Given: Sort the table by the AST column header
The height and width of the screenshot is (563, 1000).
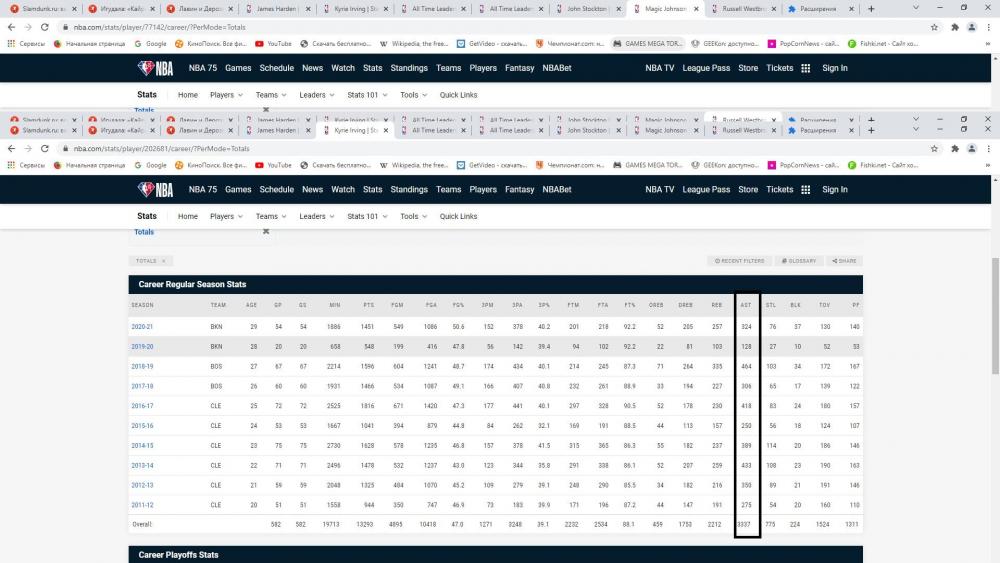Looking at the screenshot, I should pos(746,305).
